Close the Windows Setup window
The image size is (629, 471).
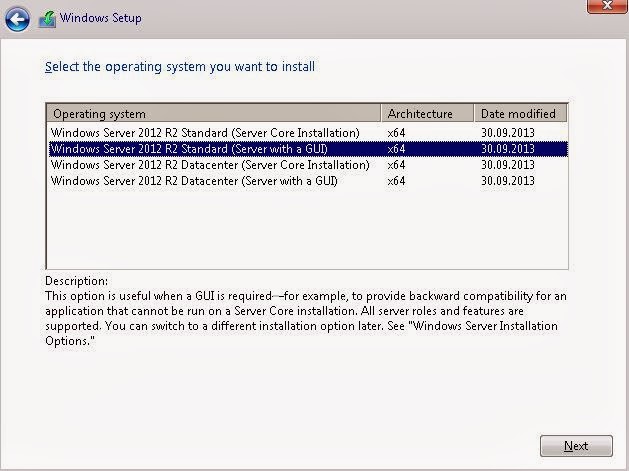click(607, 6)
